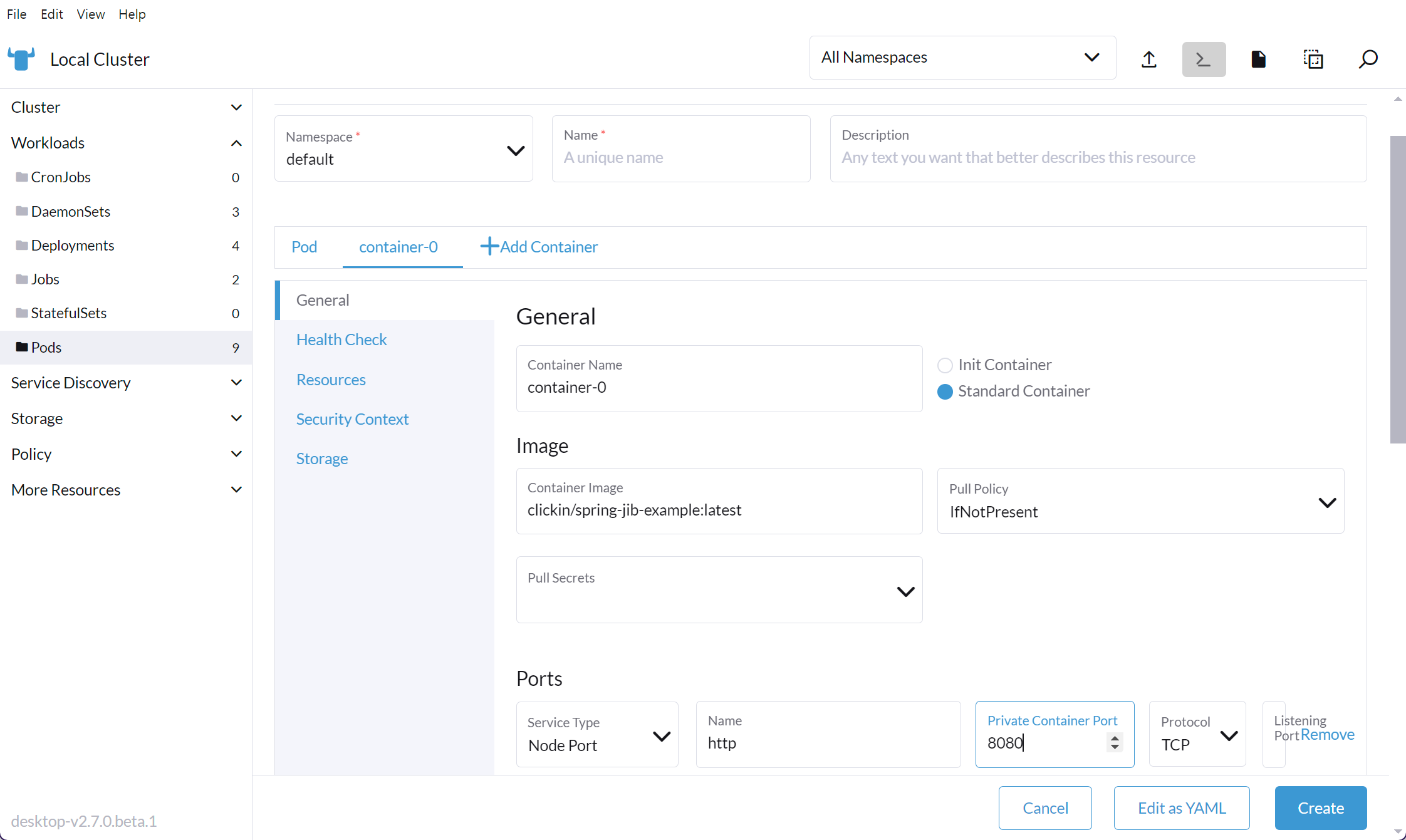The width and height of the screenshot is (1406, 840).
Task: Click the CronJobs folder icon
Action: pyautogui.click(x=22, y=177)
